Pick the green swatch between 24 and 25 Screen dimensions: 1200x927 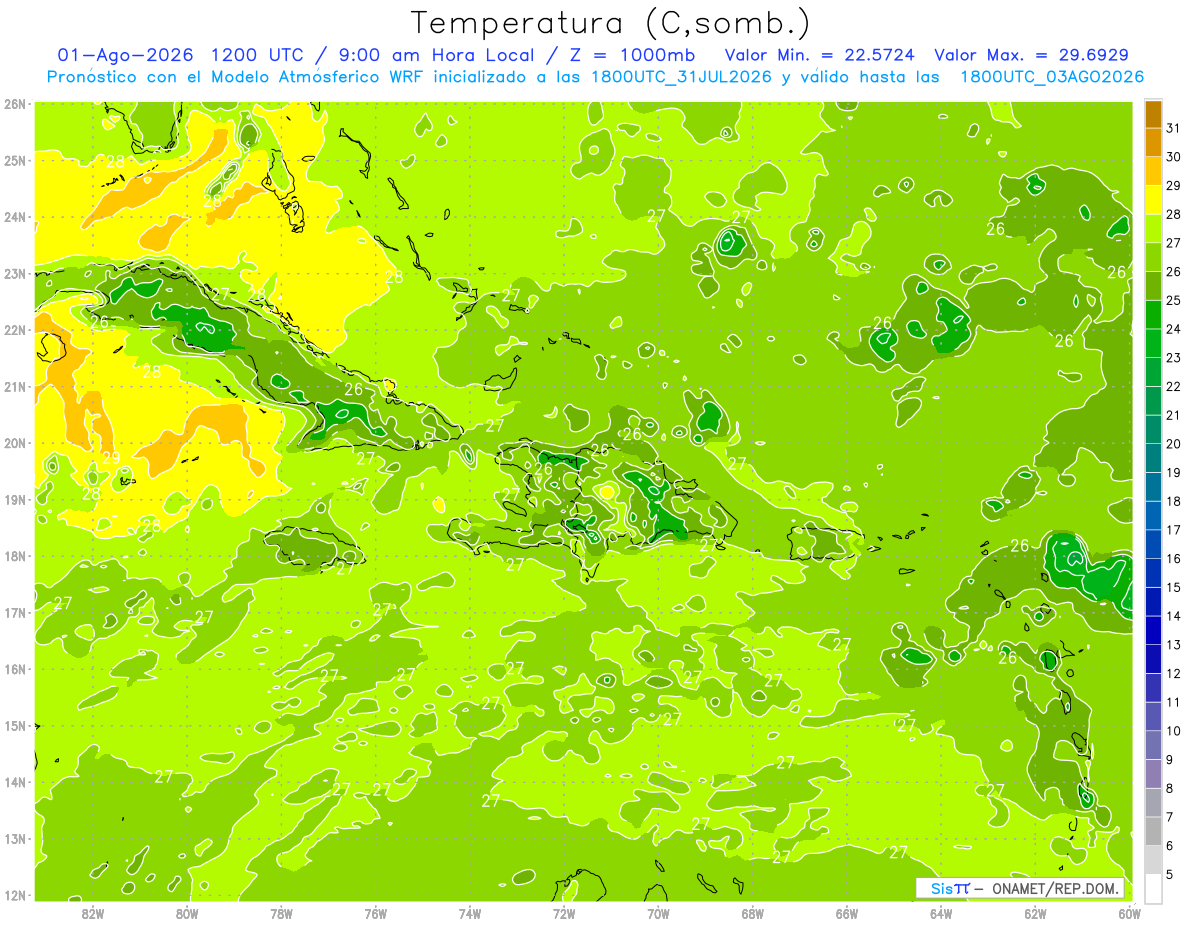(1153, 315)
